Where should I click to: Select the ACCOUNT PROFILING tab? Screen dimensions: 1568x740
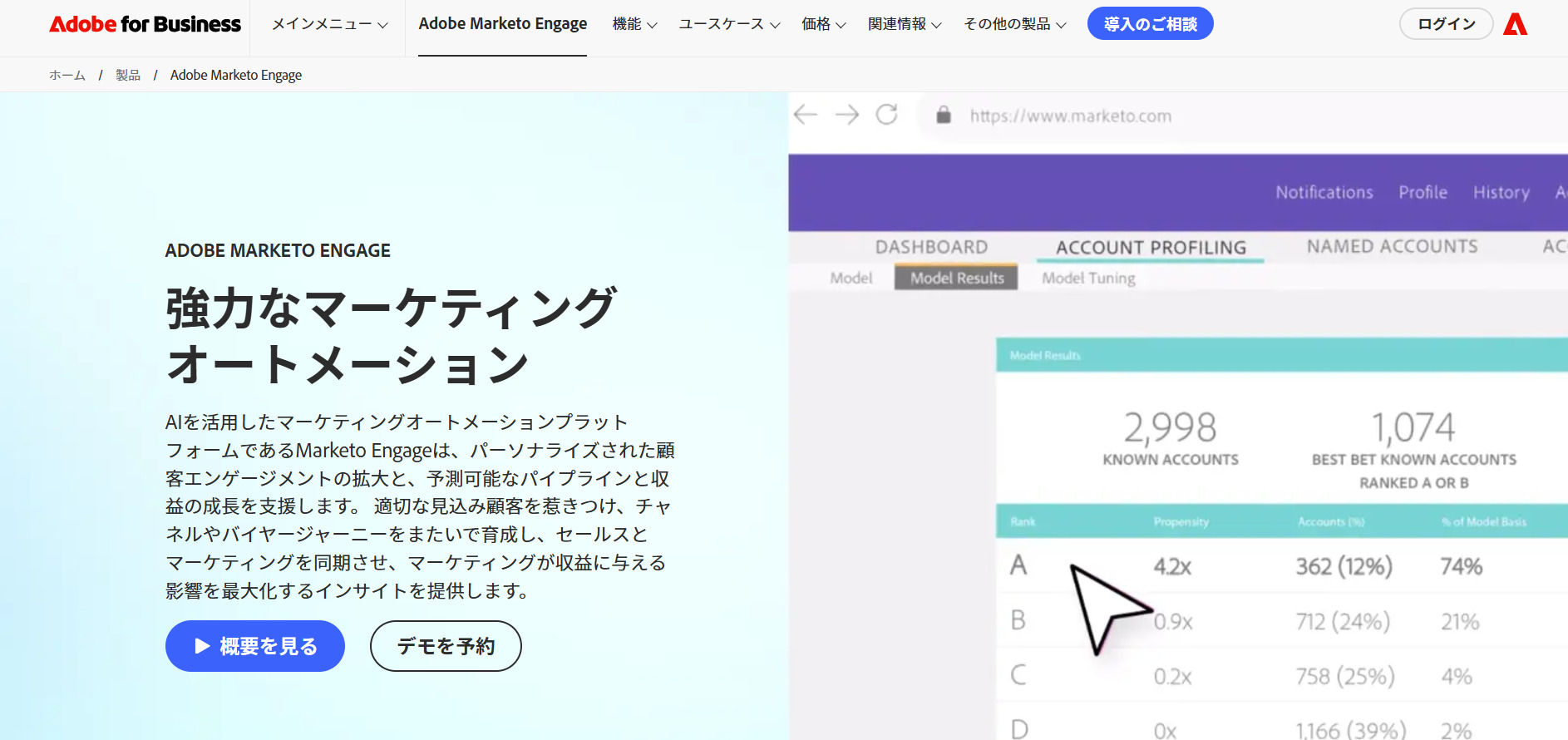click(1151, 248)
